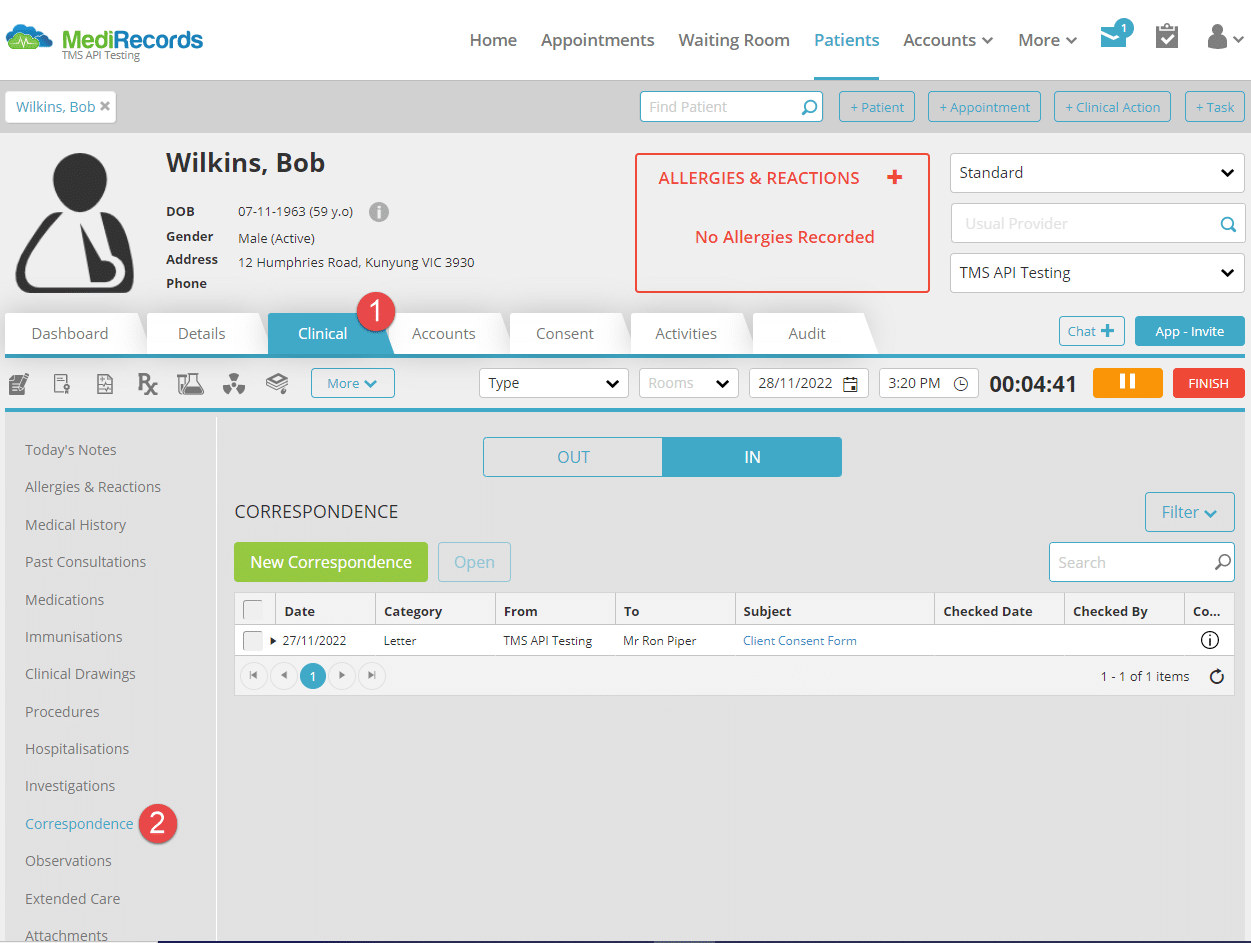Viewport: 1251px width, 943px height.
Task: Open the More dropdown in the clinical toolbar
Action: point(352,383)
